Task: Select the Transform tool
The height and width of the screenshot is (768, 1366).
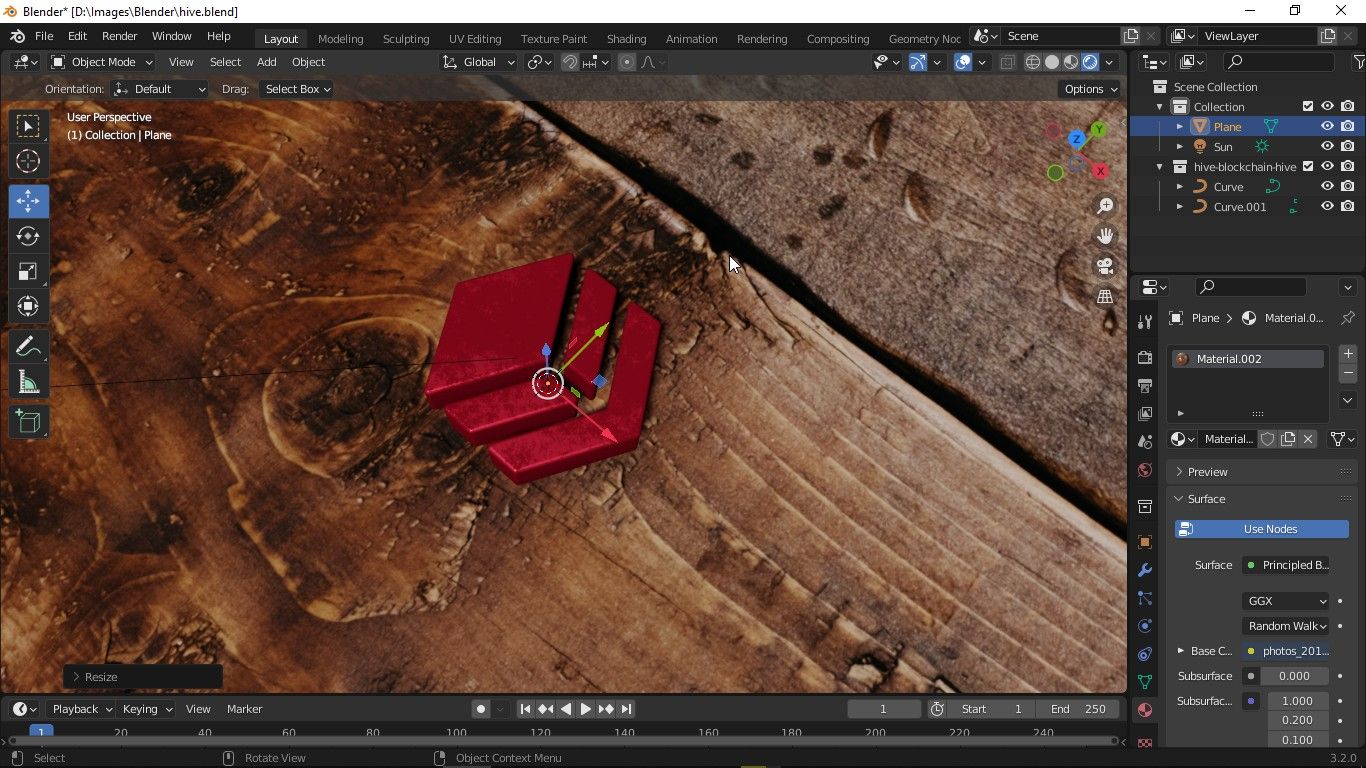Action: 28,306
